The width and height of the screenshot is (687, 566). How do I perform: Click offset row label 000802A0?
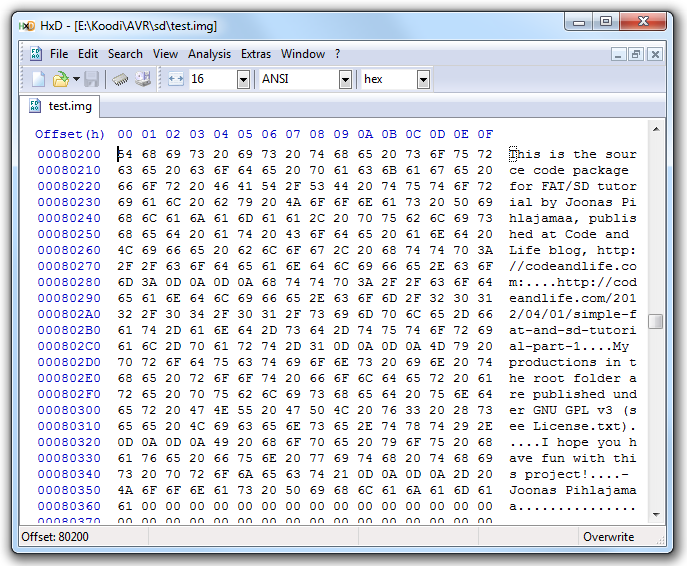pos(69,314)
